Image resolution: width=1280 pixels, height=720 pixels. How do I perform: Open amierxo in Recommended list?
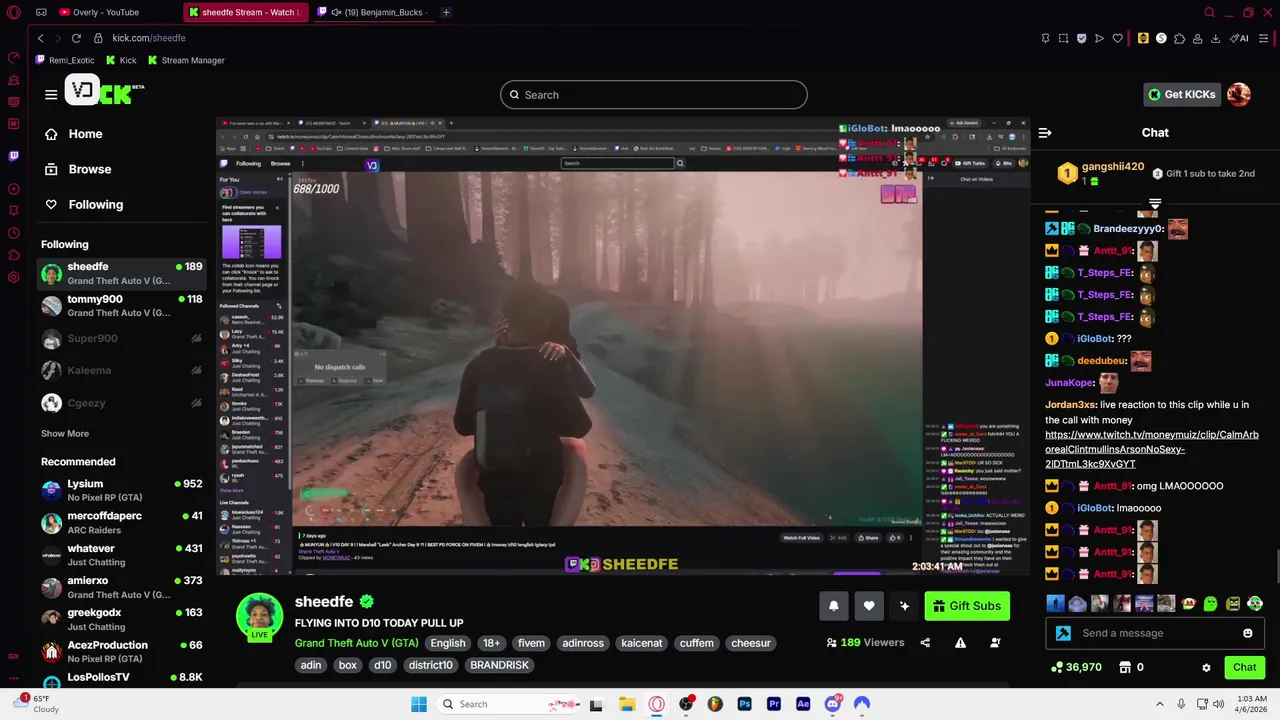[122, 587]
